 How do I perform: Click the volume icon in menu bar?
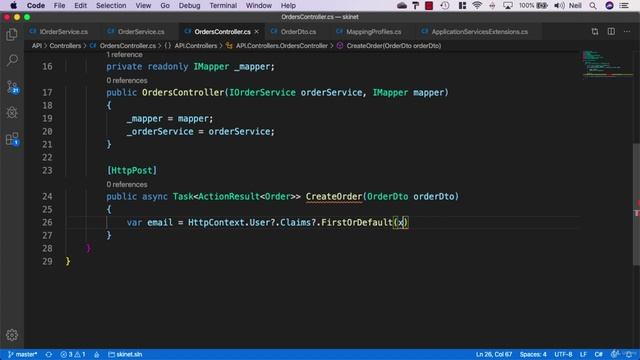coord(559,6)
